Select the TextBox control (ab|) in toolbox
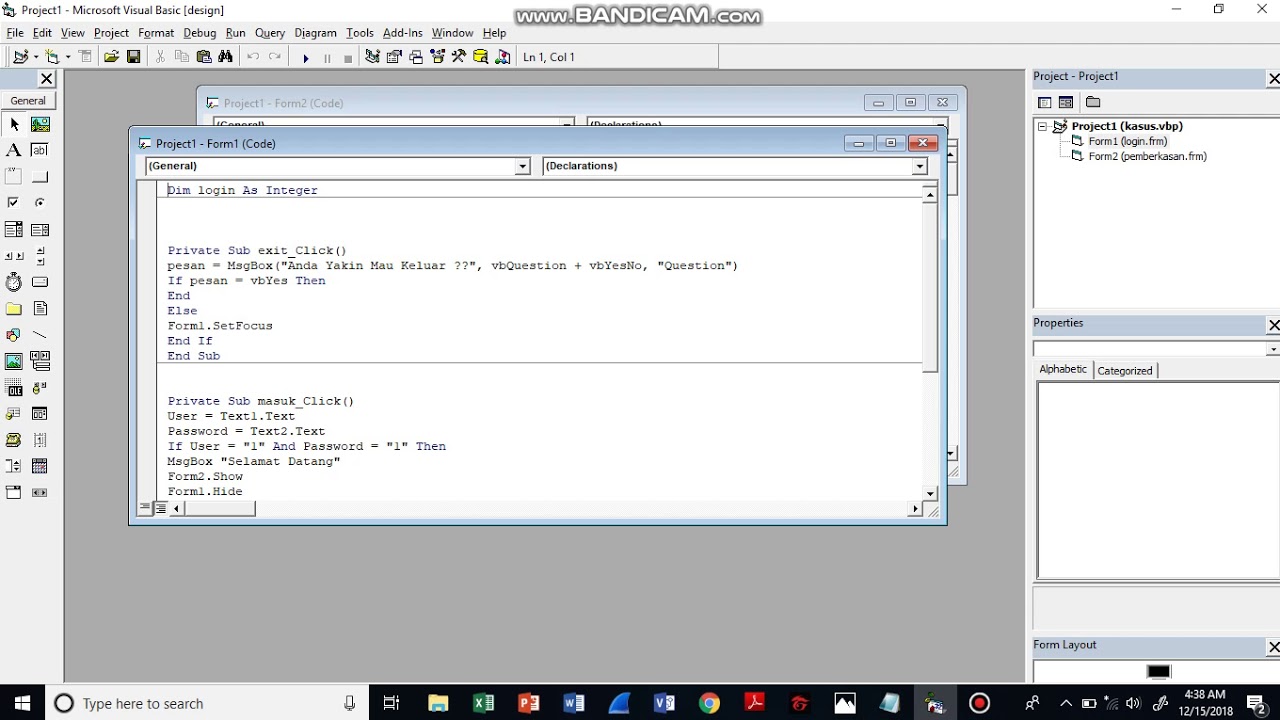Image resolution: width=1280 pixels, height=720 pixels. [x=40, y=150]
